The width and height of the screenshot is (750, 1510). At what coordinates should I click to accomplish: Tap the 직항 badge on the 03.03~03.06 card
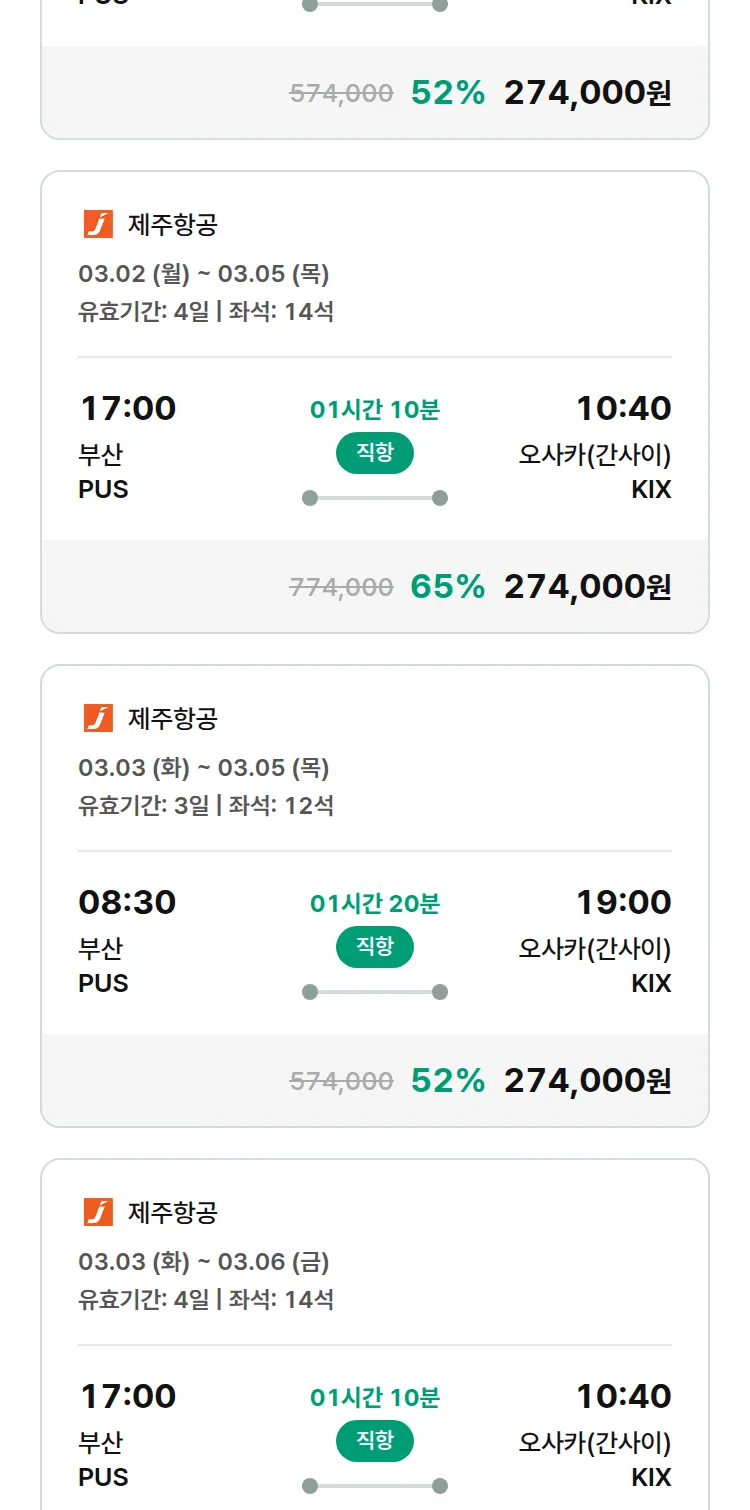(x=375, y=1441)
